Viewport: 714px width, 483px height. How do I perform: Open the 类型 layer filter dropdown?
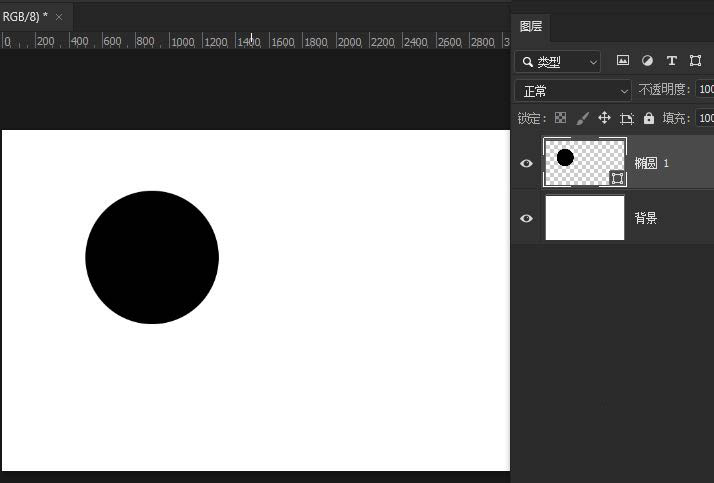(558, 62)
